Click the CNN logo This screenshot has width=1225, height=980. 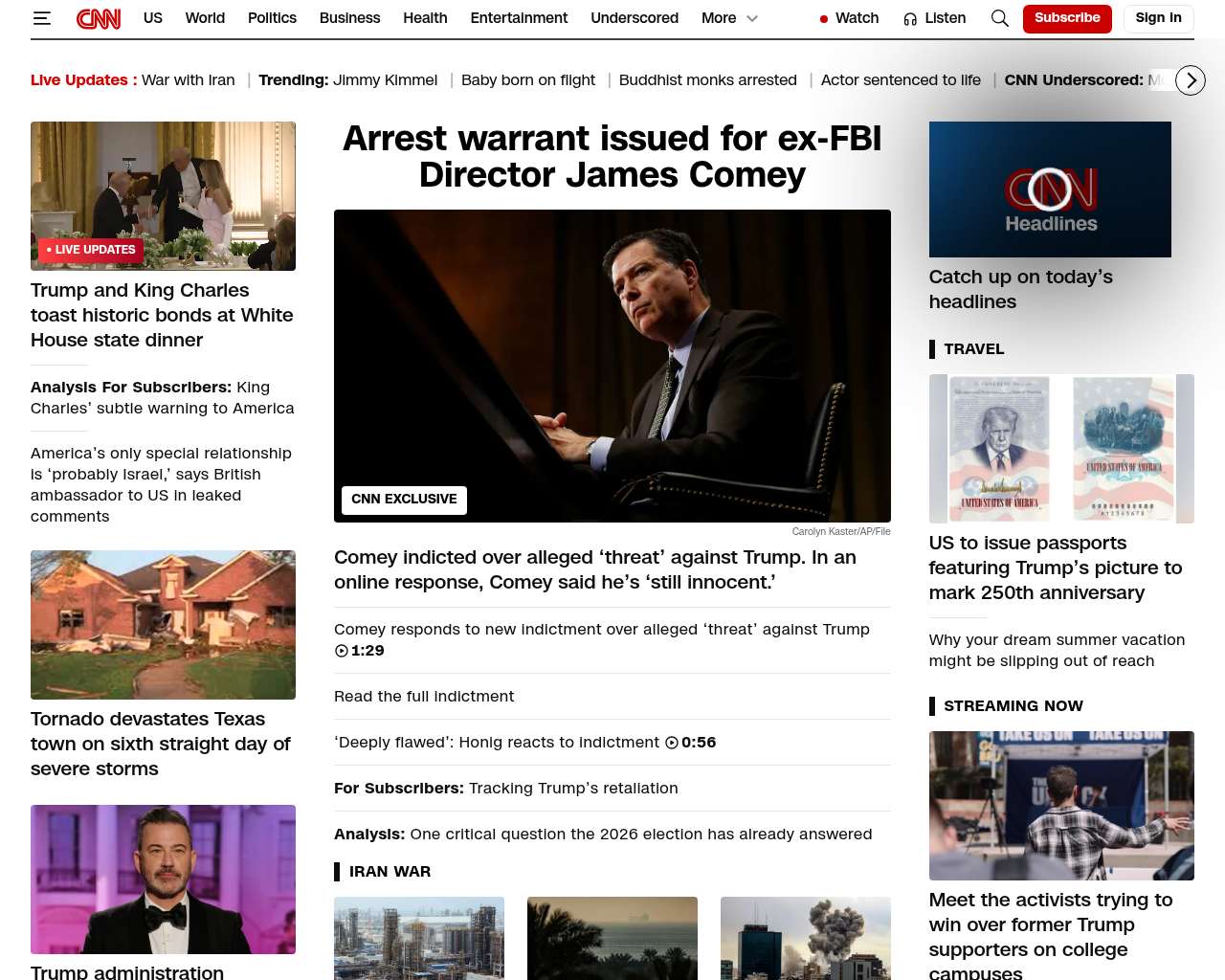point(99,18)
